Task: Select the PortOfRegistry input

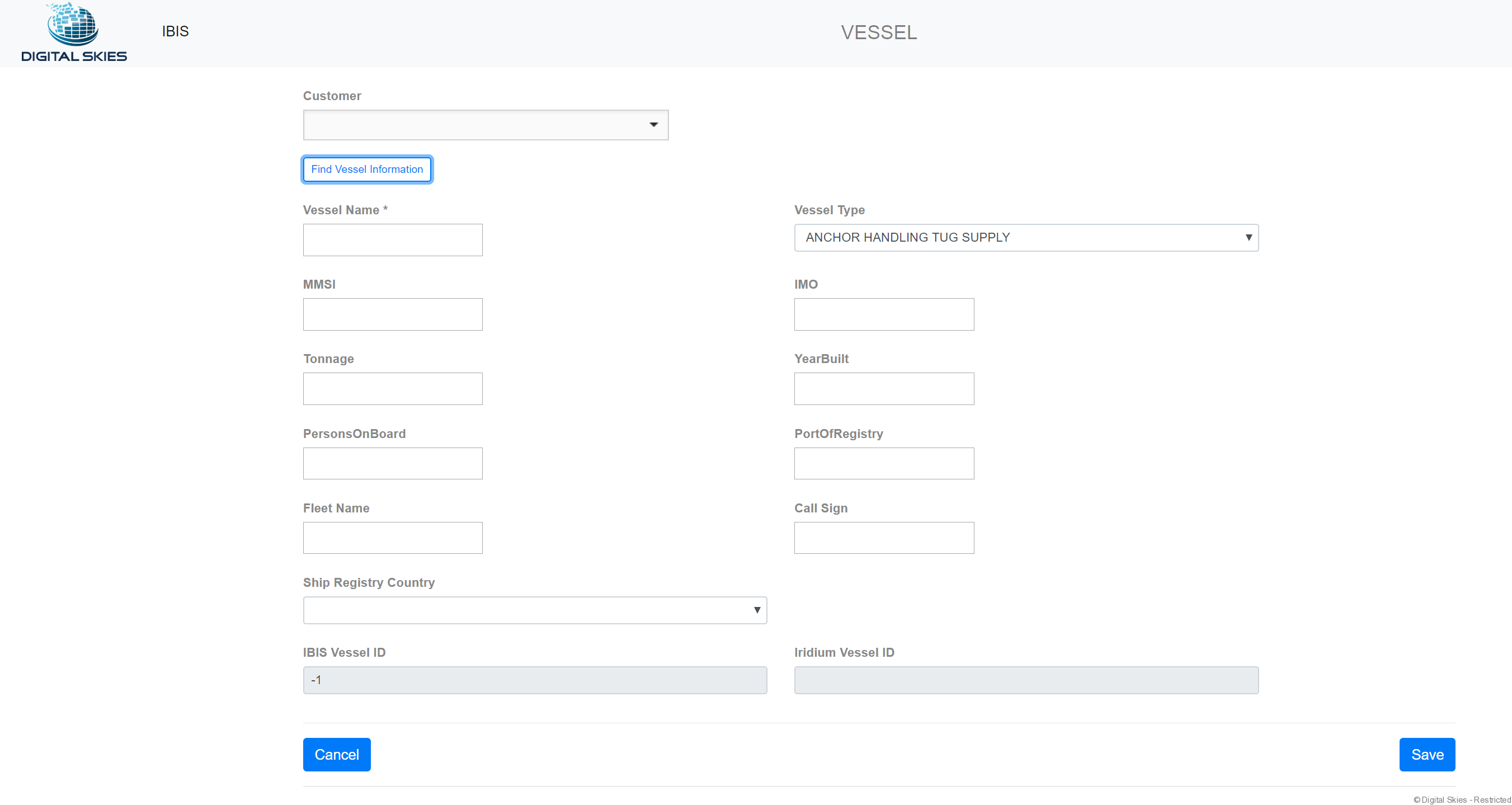Action: click(883, 463)
